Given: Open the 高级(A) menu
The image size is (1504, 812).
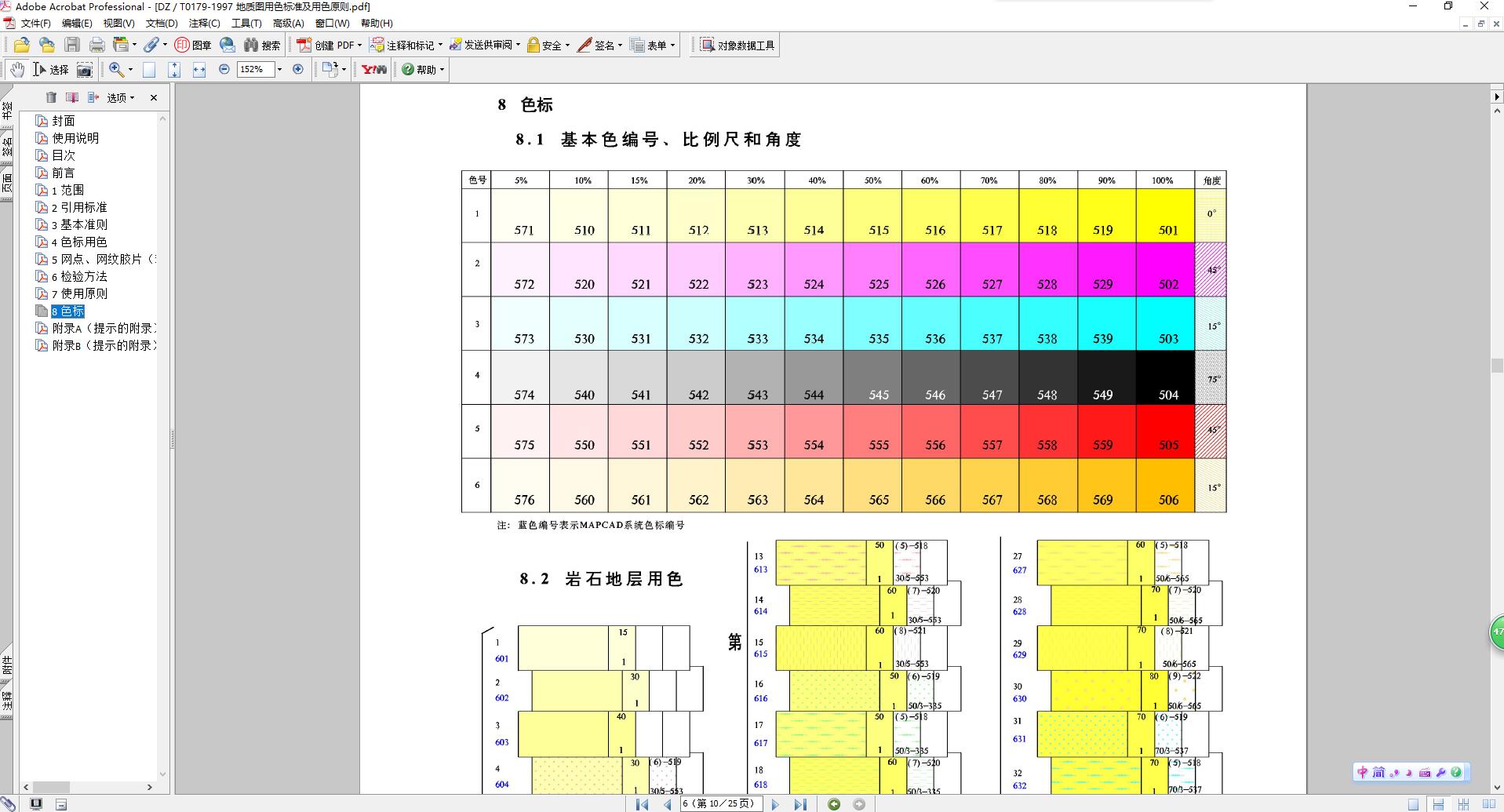Looking at the screenshot, I should [x=289, y=24].
